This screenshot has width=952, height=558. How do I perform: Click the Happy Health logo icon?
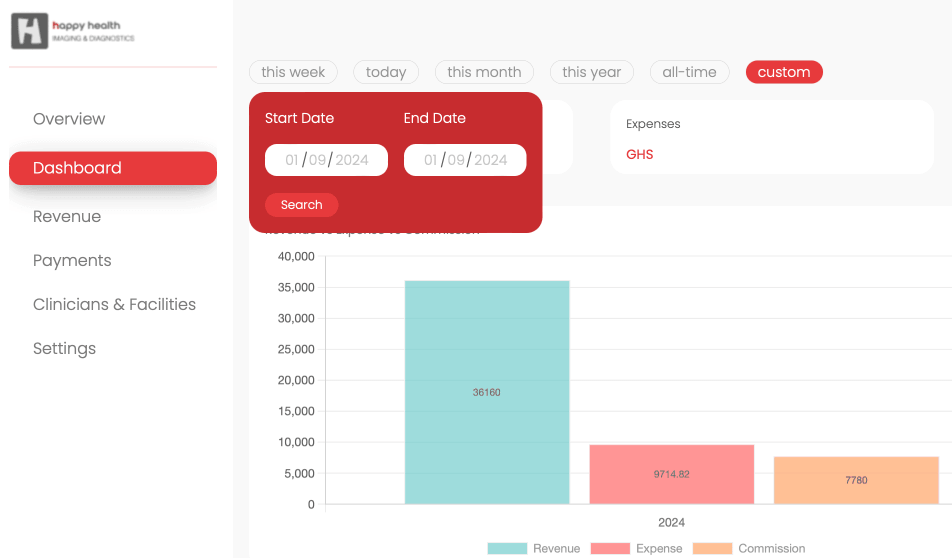coord(29,31)
